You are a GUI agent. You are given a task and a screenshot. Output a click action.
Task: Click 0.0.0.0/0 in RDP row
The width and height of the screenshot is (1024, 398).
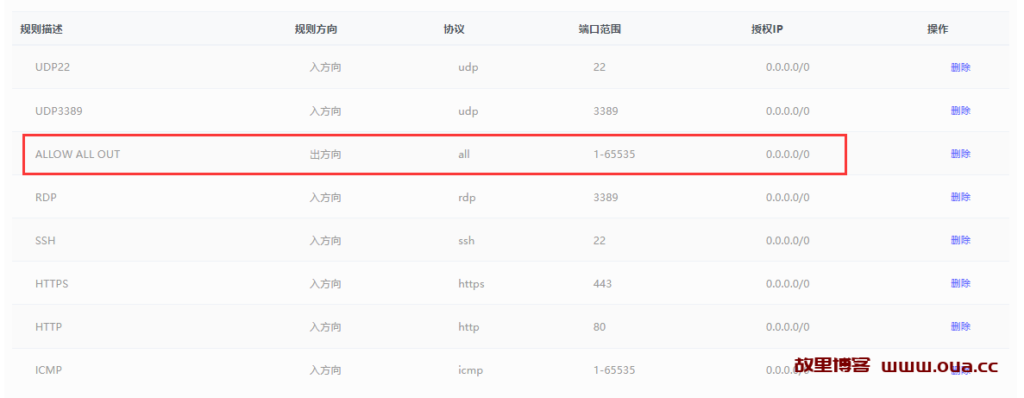tap(788, 197)
